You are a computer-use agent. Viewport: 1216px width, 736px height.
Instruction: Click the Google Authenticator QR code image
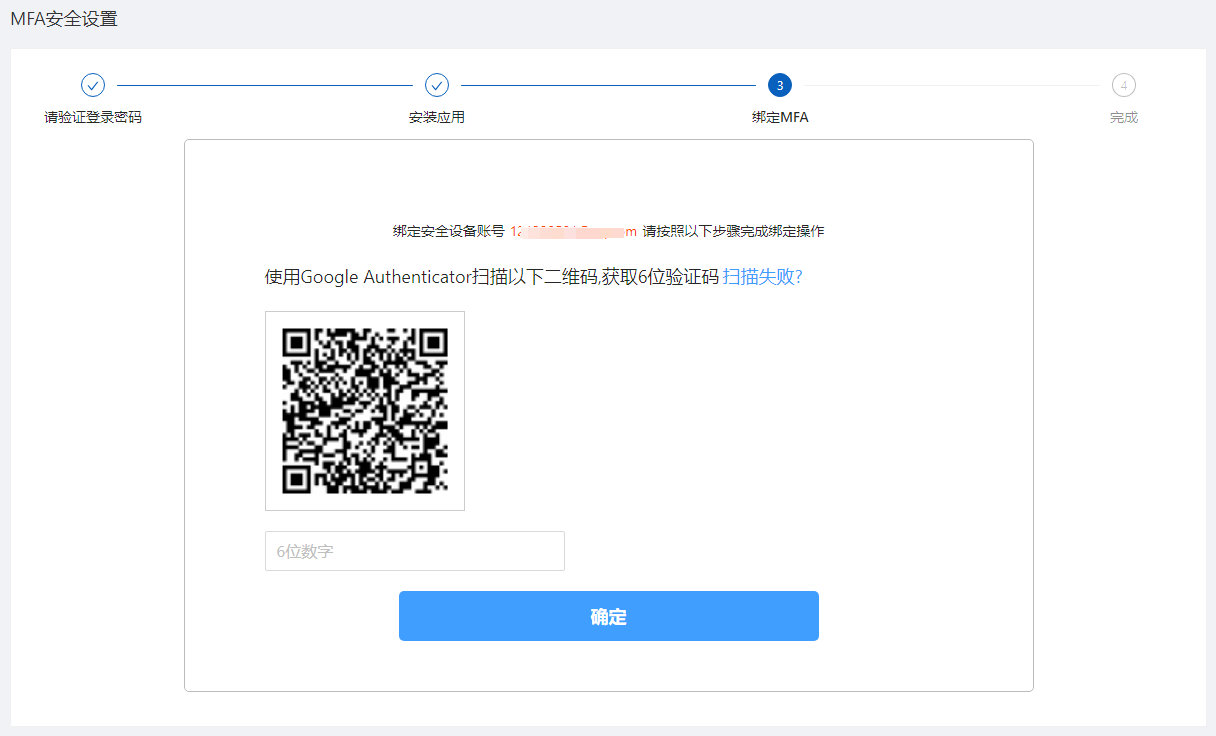(x=365, y=411)
